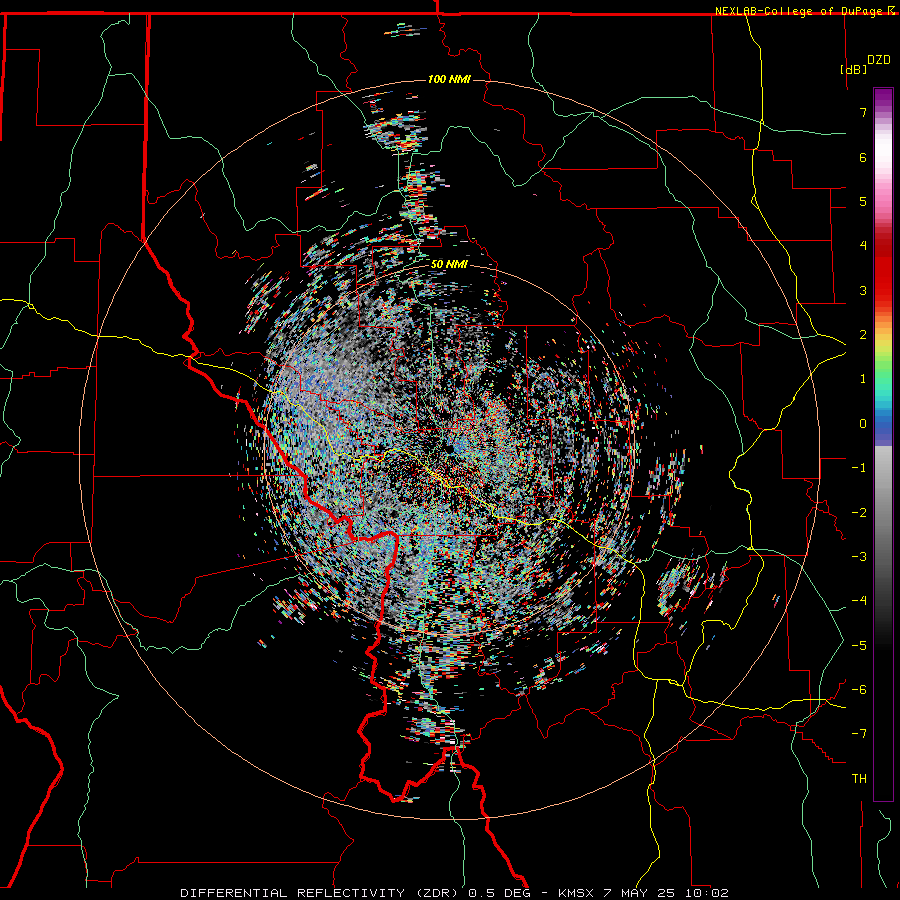Viewport: 900px width, 900px height.
Task: Click the 2 value on the color scale
Action: [x=863, y=335]
